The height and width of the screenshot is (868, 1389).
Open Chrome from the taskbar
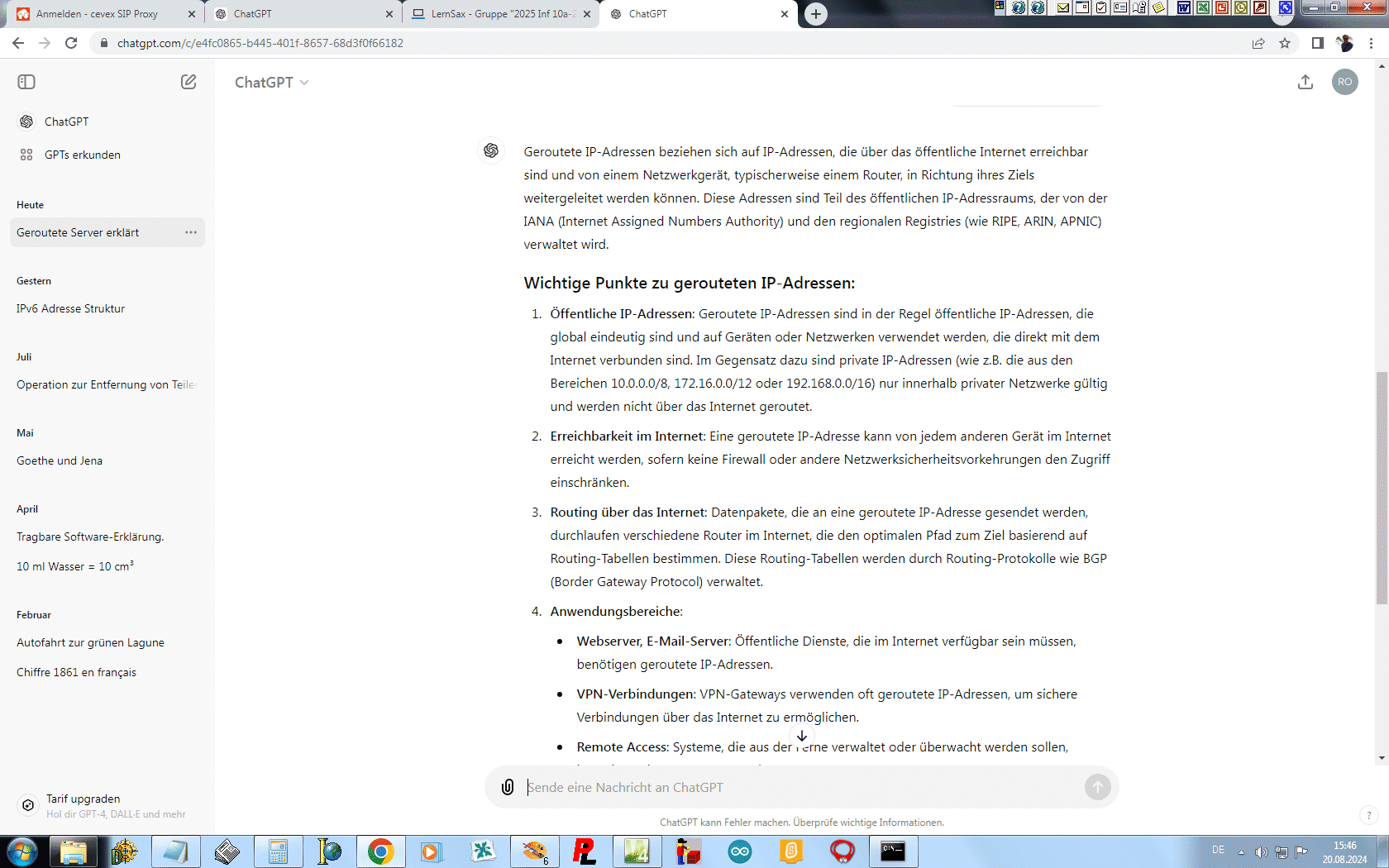[x=380, y=851]
